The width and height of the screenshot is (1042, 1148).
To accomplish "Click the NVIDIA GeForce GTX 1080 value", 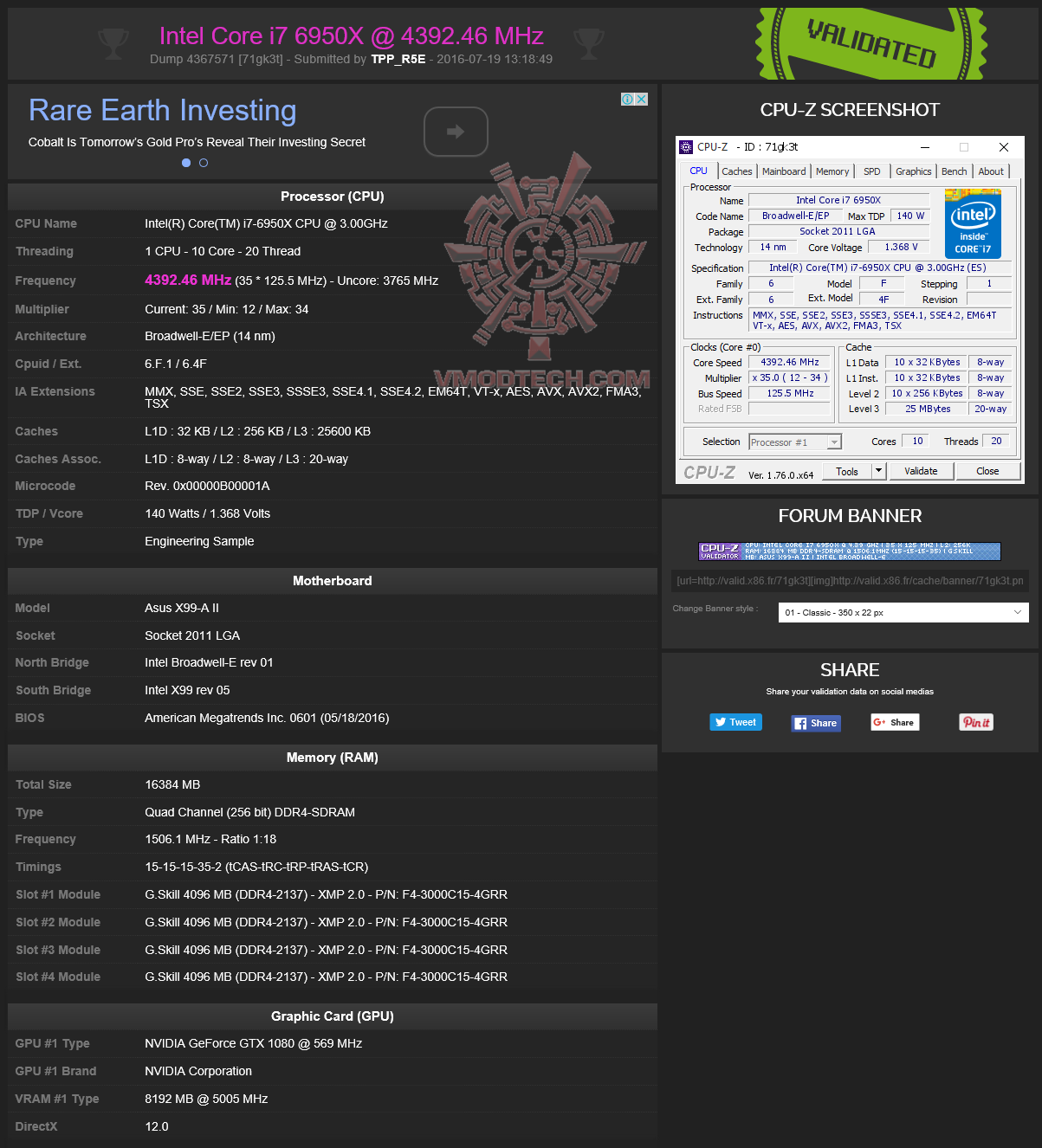I will pyautogui.click(x=253, y=1043).
